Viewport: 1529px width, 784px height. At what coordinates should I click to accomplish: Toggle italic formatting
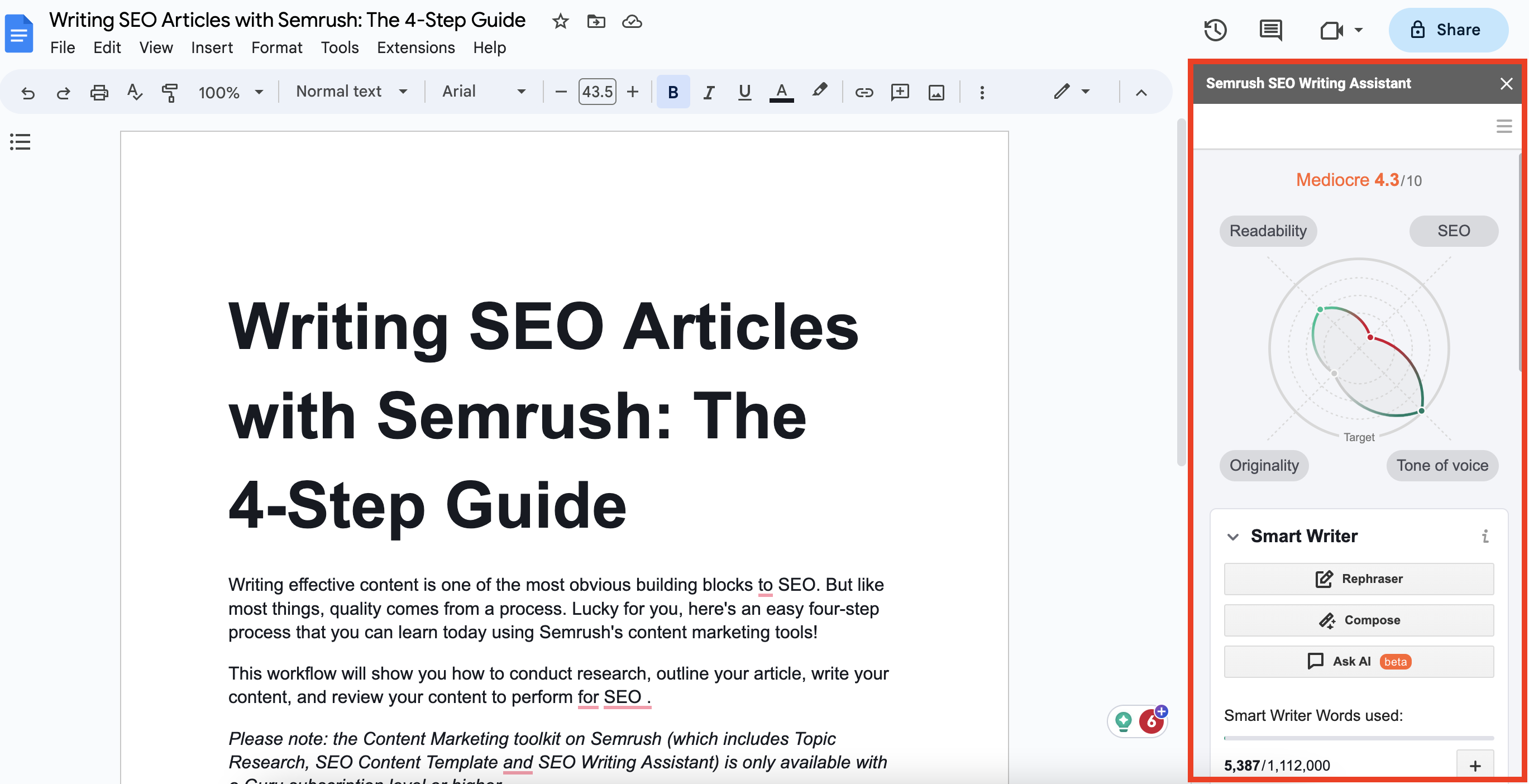[x=708, y=92]
